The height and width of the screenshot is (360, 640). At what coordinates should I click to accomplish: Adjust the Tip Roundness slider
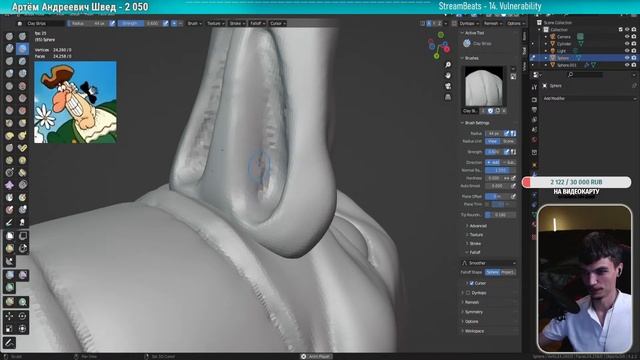(x=500, y=215)
